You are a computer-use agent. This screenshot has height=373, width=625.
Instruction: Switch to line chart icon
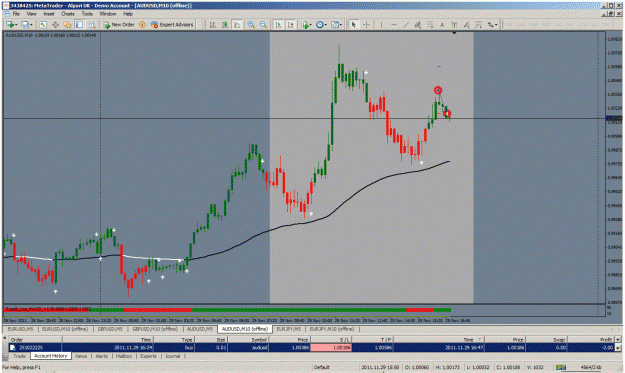point(237,25)
